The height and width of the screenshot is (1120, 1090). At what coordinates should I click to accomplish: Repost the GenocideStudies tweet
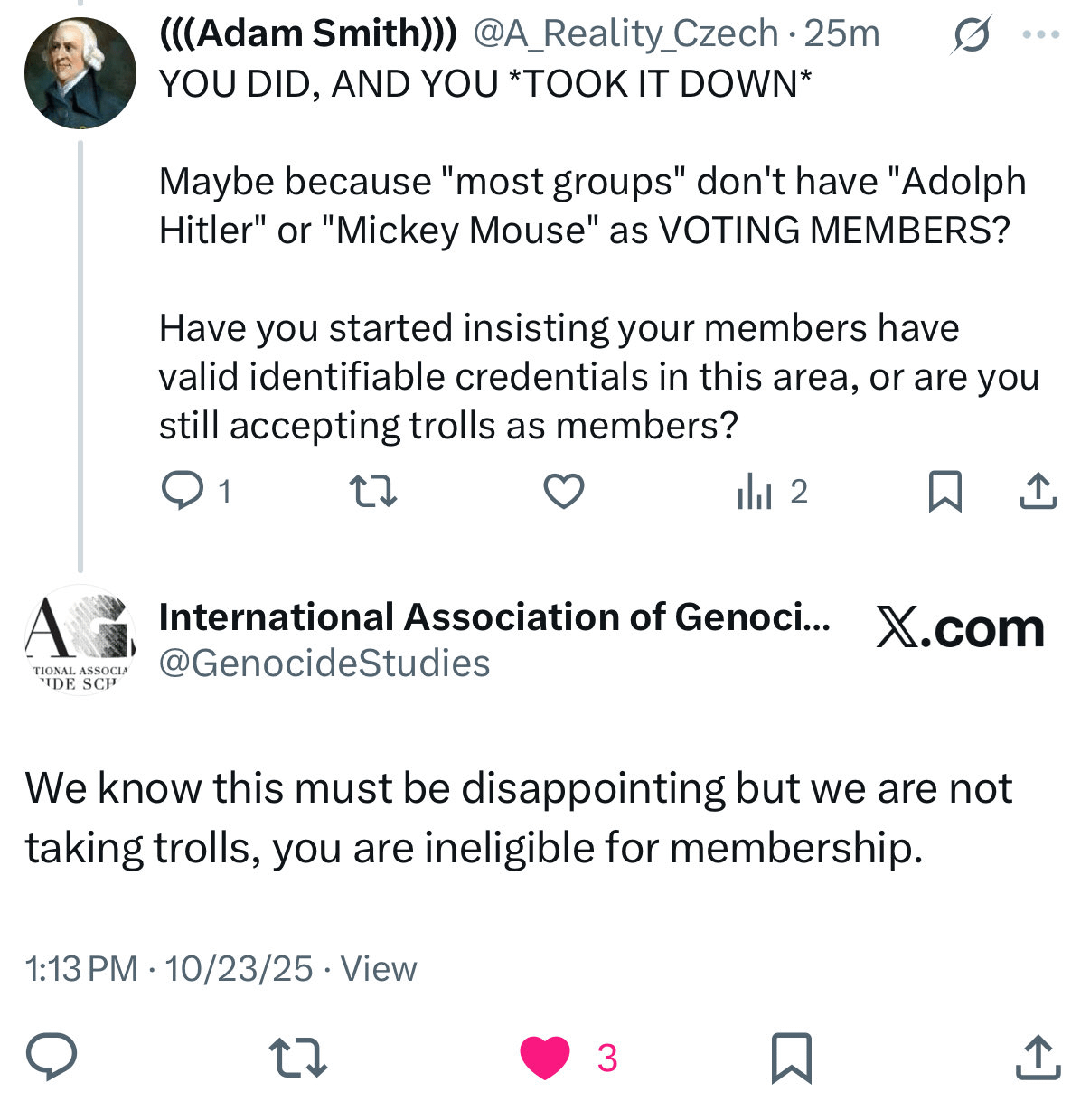pyautogui.click(x=297, y=1057)
